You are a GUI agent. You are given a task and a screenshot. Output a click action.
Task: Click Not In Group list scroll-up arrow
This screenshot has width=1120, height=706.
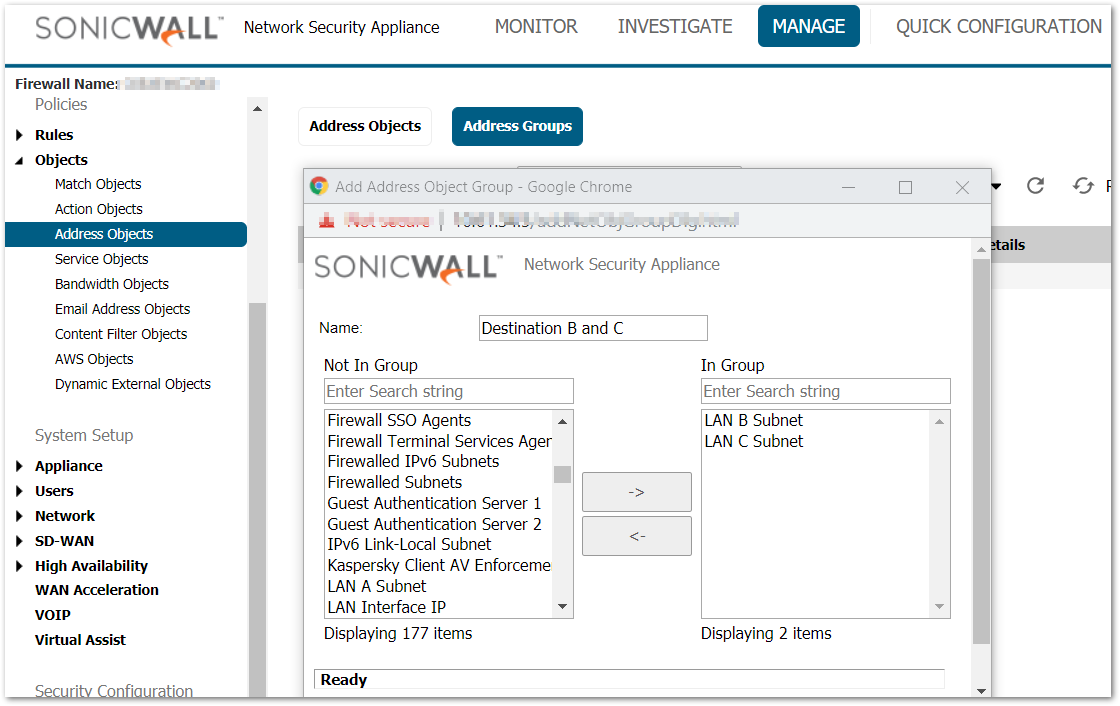[x=562, y=422]
